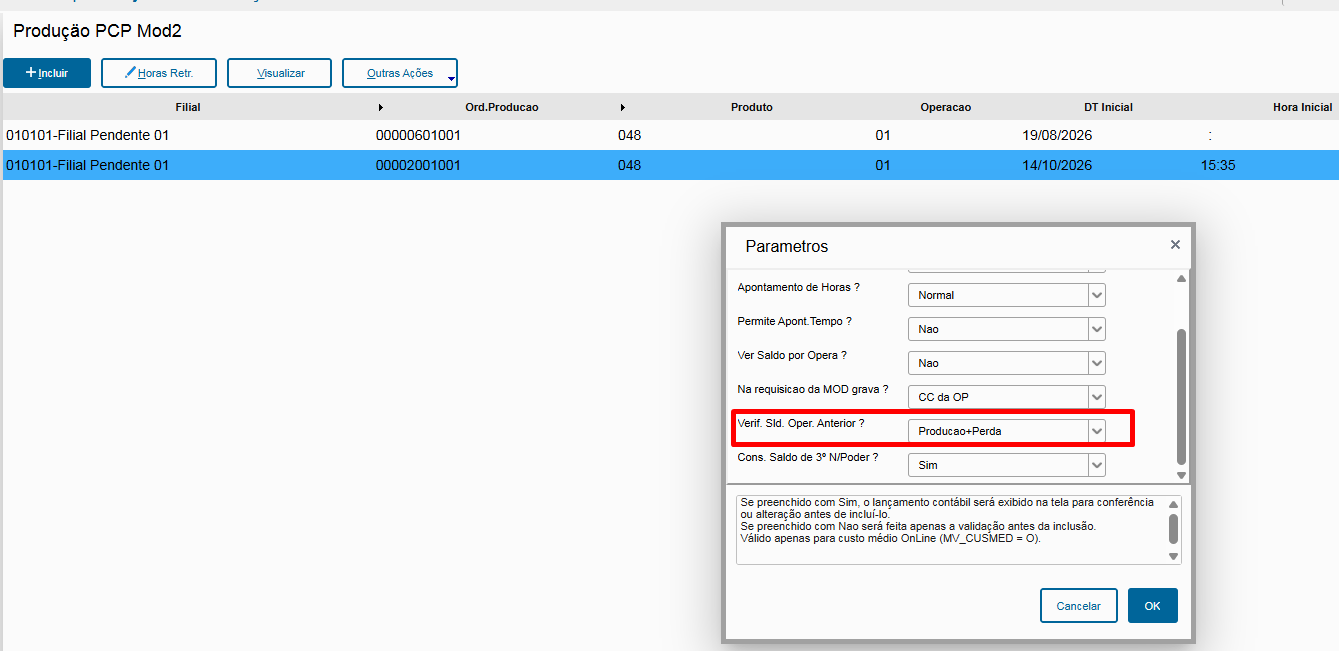Select order number 00000601001 cell
The width and height of the screenshot is (1339, 651).
click(418, 135)
